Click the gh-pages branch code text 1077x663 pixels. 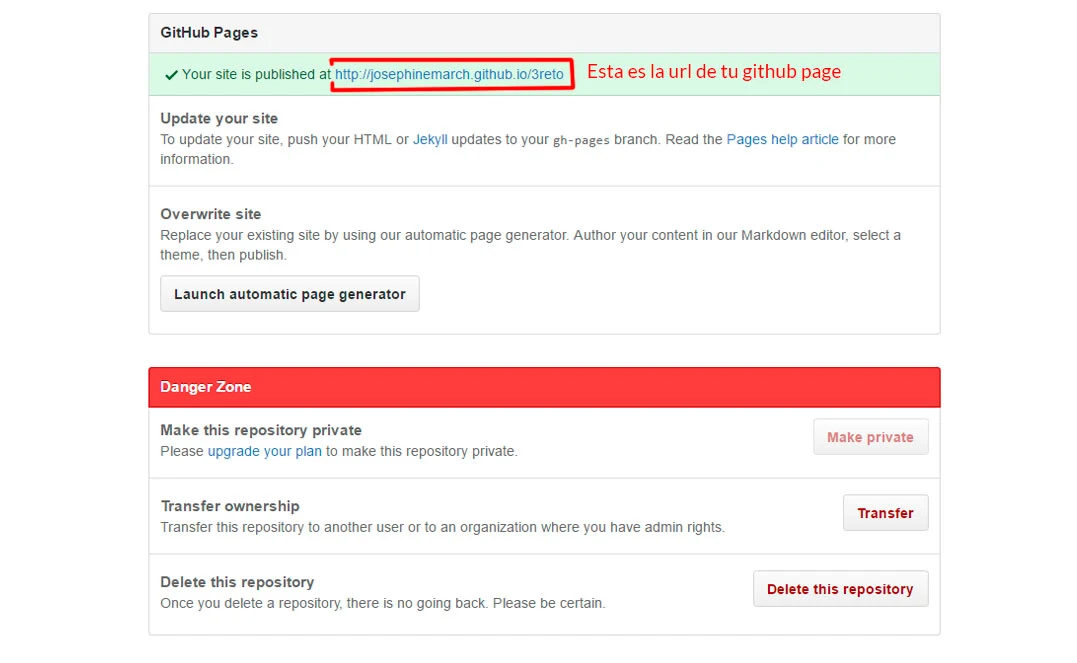pos(581,140)
